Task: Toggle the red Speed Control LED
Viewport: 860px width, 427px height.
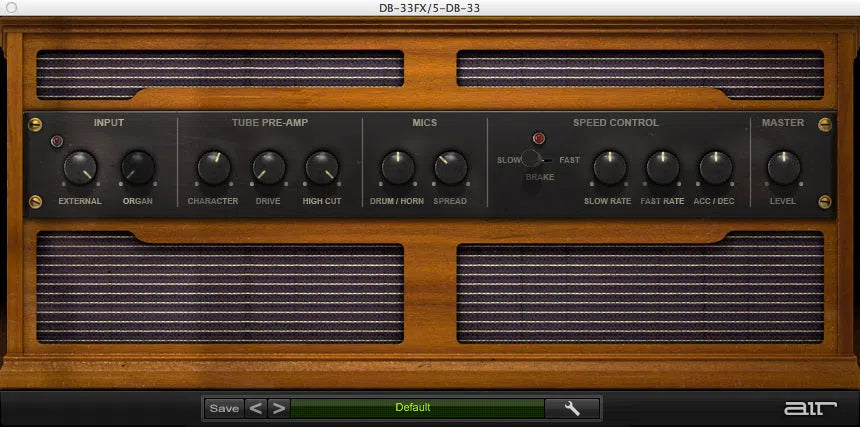Action: [539, 138]
